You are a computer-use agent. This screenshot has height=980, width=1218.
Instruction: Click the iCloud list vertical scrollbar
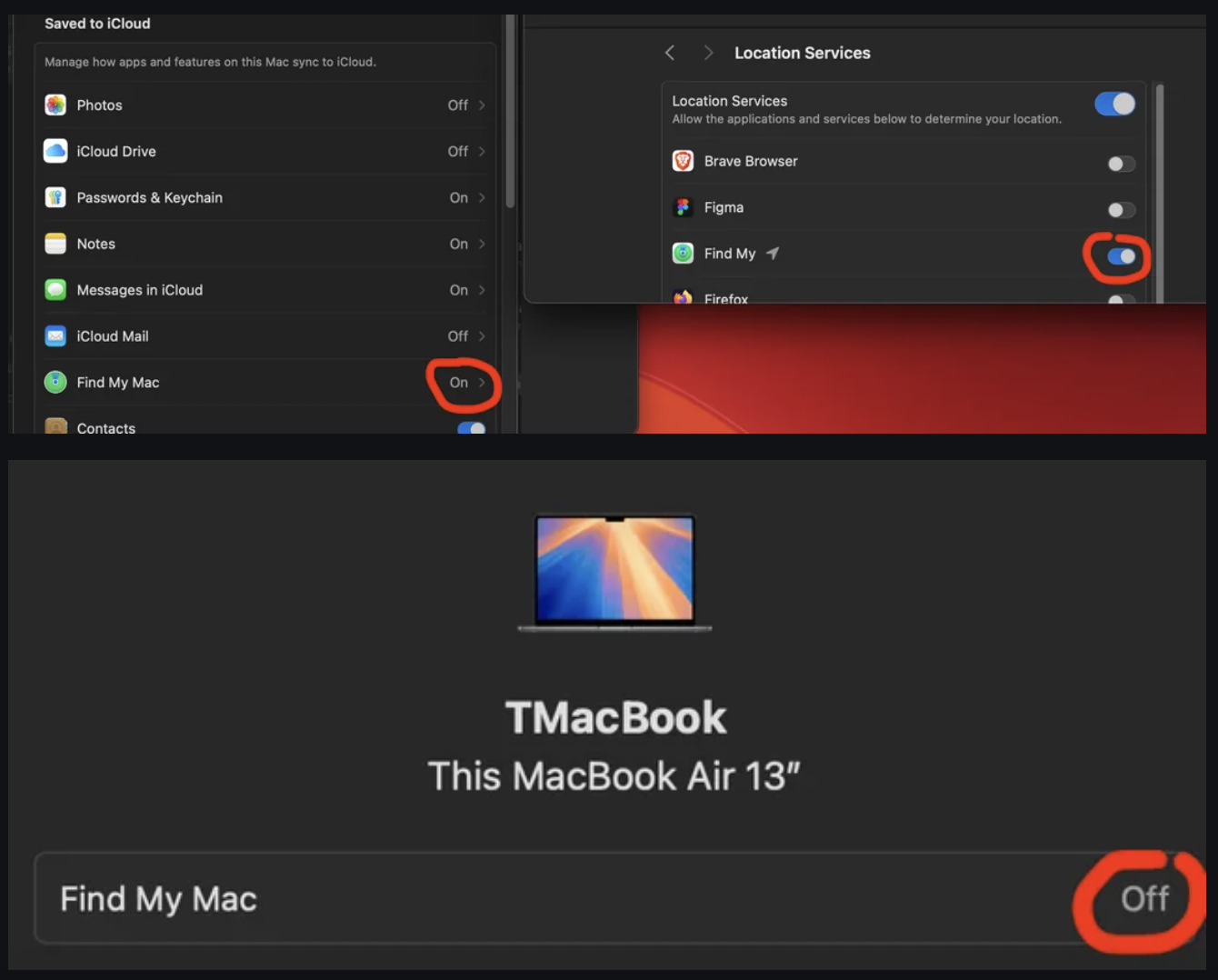pos(510,111)
